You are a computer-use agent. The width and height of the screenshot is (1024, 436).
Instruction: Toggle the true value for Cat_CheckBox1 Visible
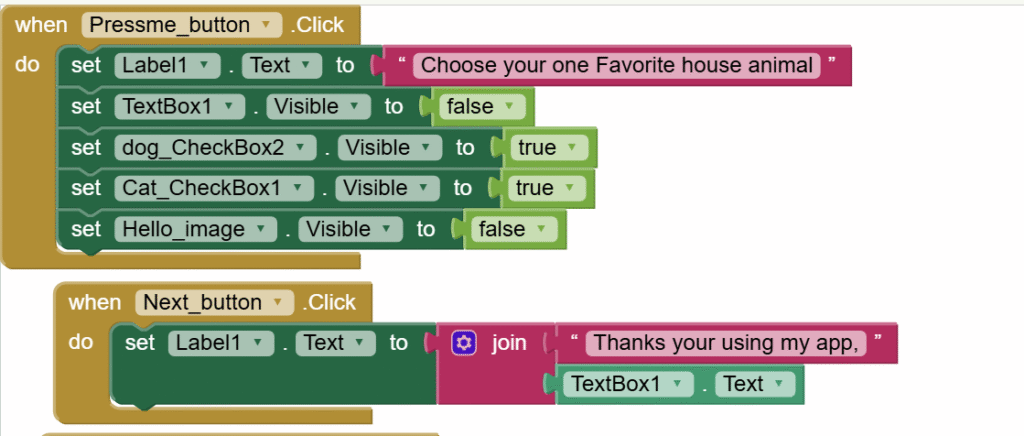pyautogui.click(x=547, y=188)
